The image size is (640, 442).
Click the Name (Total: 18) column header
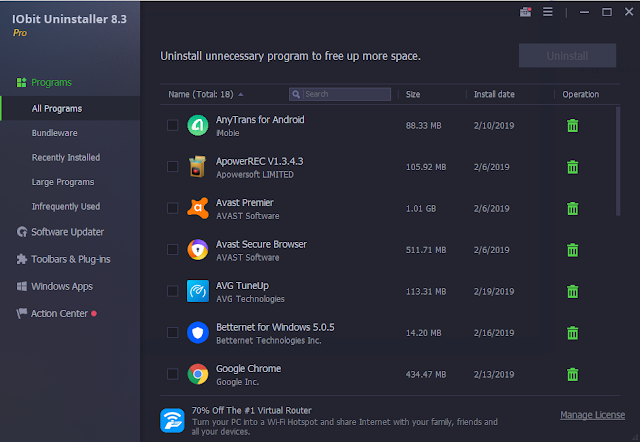(x=201, y=94)
